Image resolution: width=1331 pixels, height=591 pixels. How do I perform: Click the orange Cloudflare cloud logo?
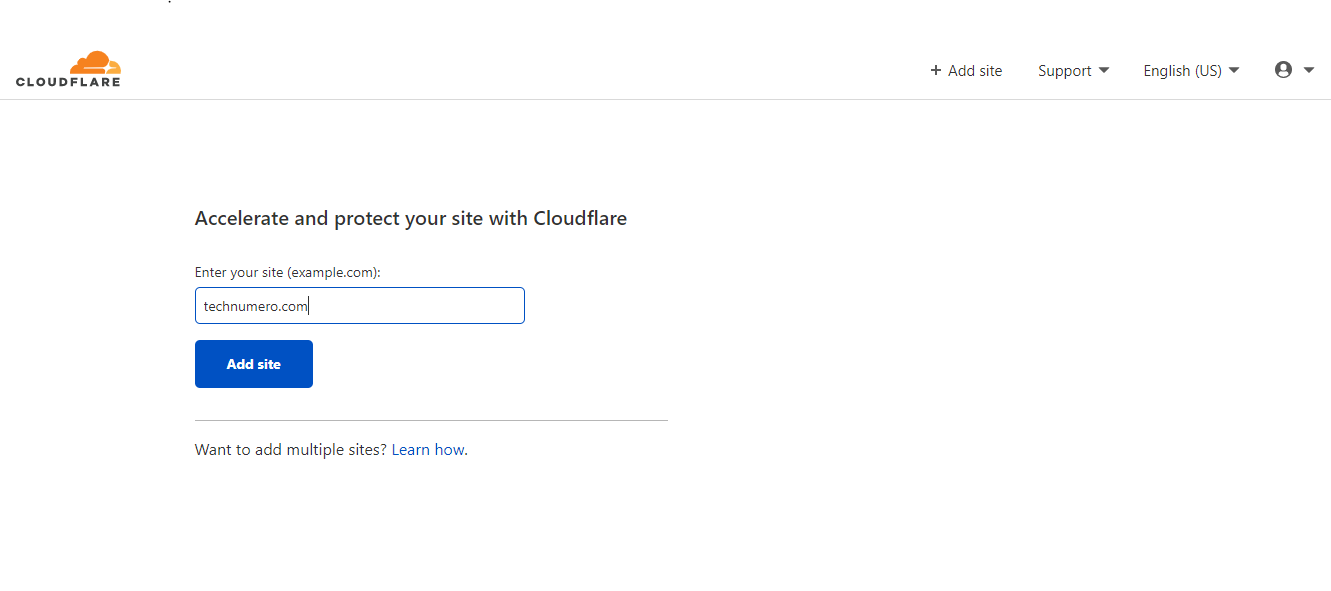(x=95, y=62)
